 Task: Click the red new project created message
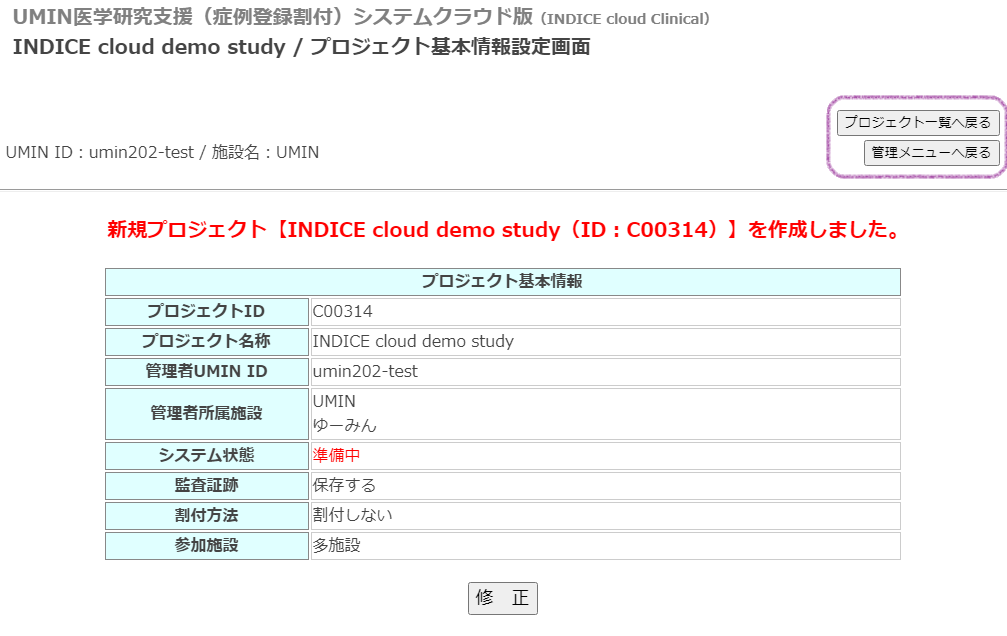(x=503, y=230)
